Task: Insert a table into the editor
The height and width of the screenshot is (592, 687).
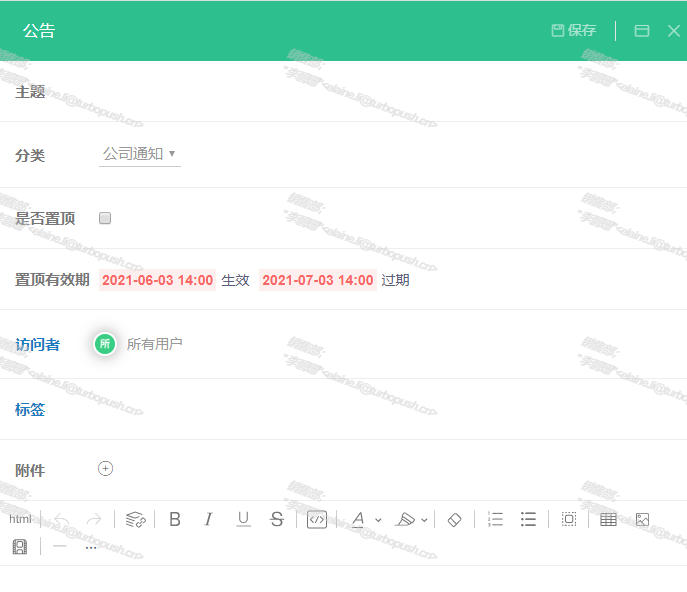Action: pyautogui.click(x=608, y=519)
